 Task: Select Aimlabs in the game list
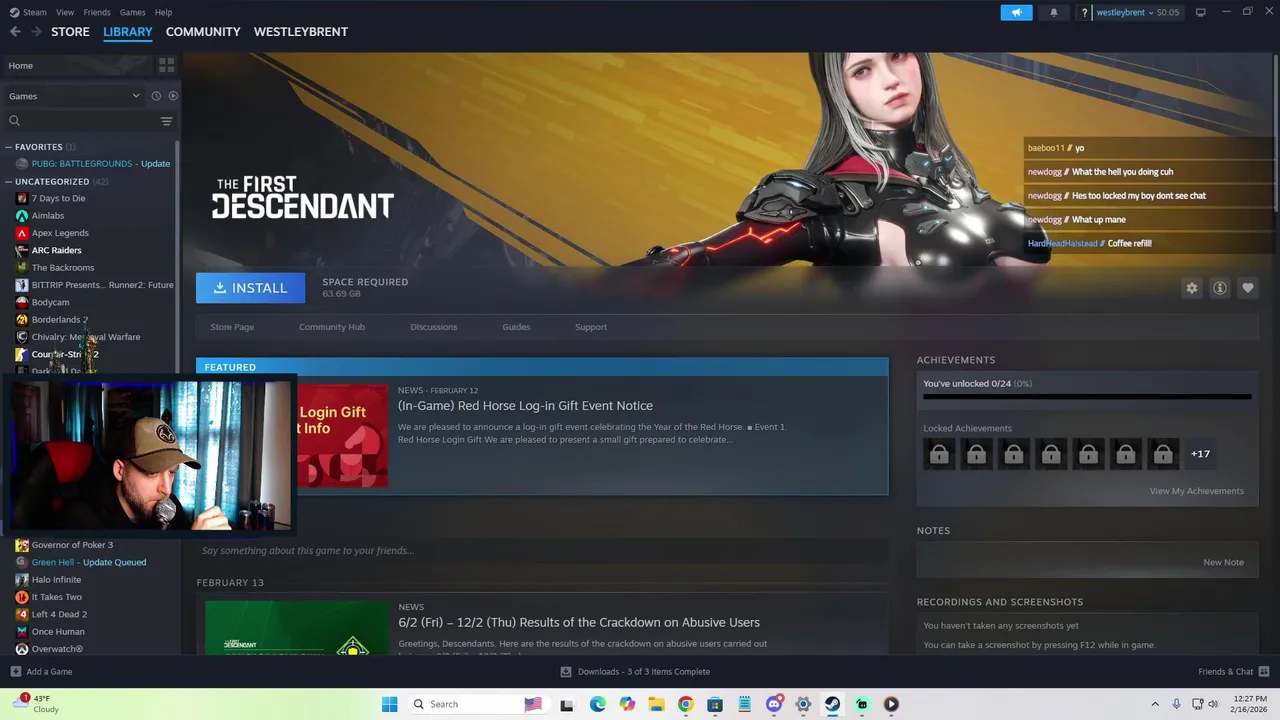coord(47,216)
